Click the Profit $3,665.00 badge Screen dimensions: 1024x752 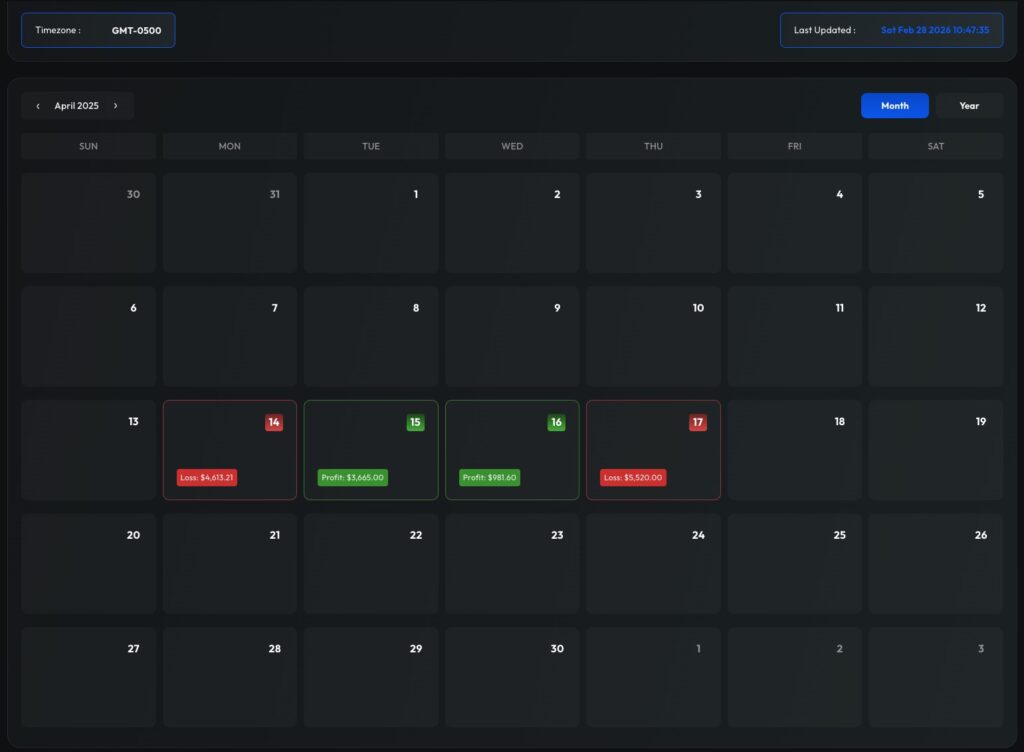353,477
